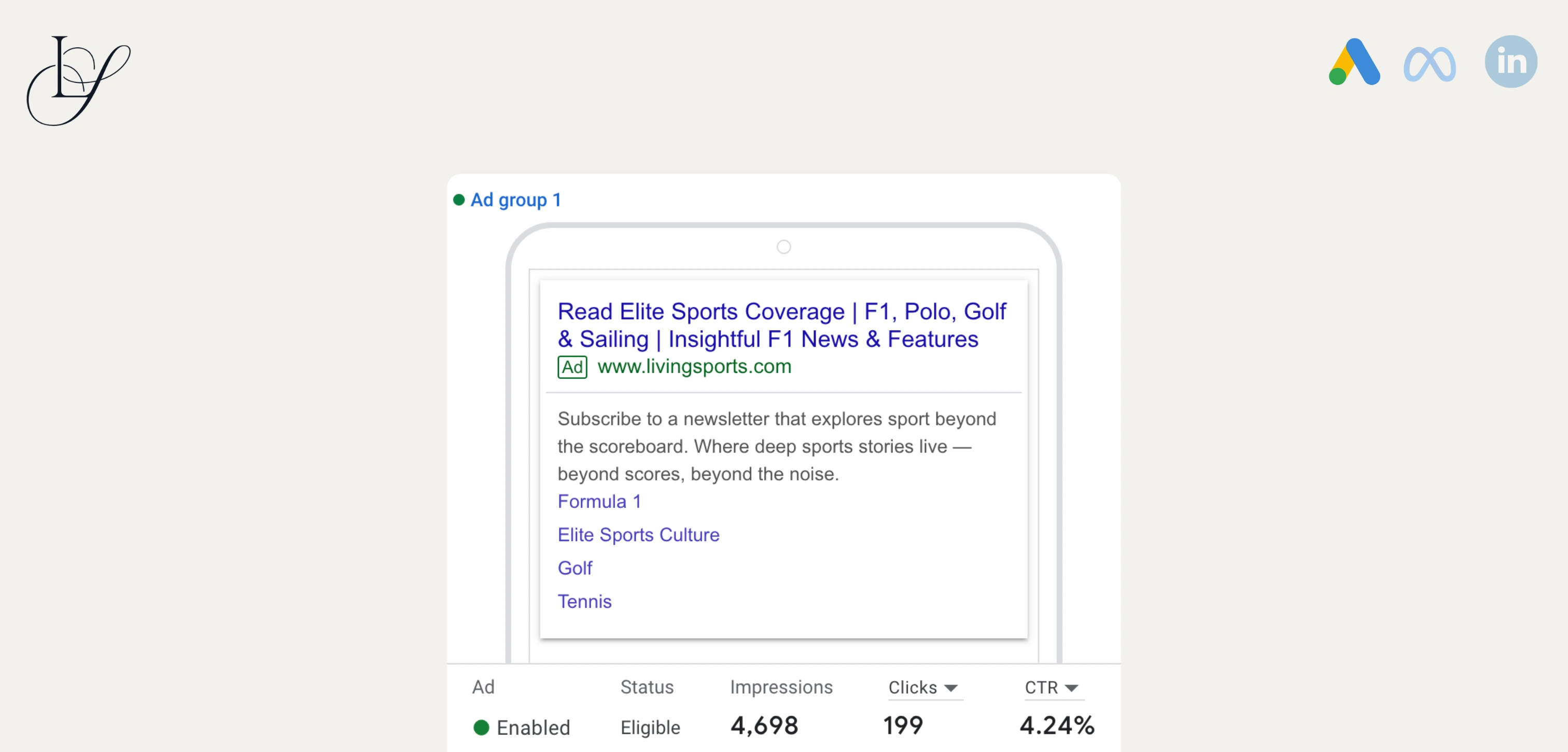Open the www.livingsports.com display URL
1568x752 pixels.
694,366
